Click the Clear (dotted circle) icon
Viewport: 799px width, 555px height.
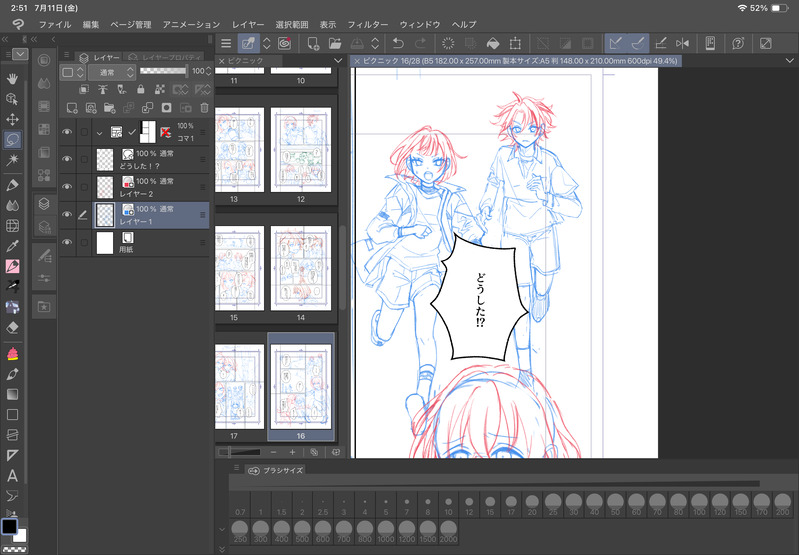pos(448,43)
